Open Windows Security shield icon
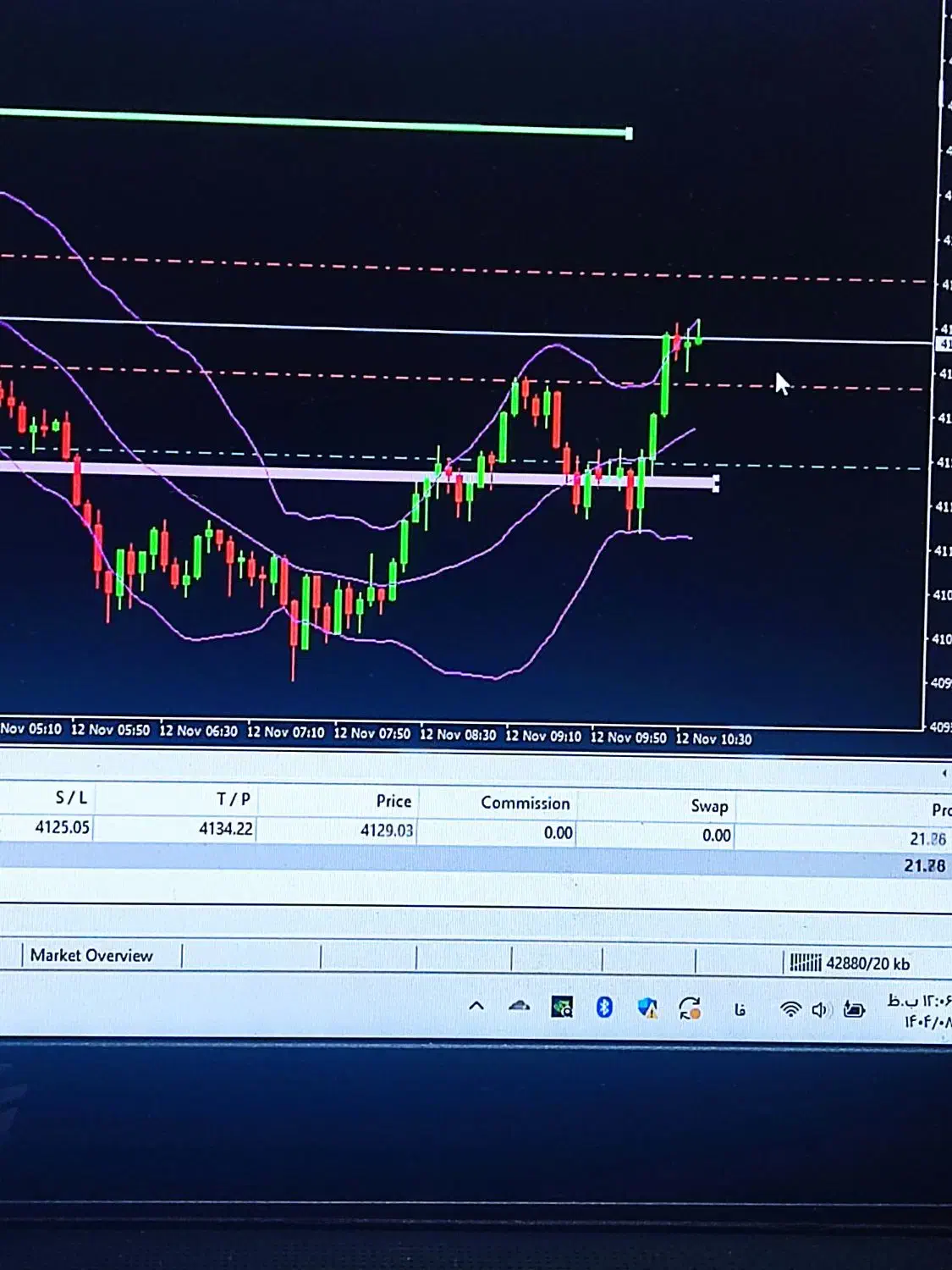 [x=647, y=1008]
